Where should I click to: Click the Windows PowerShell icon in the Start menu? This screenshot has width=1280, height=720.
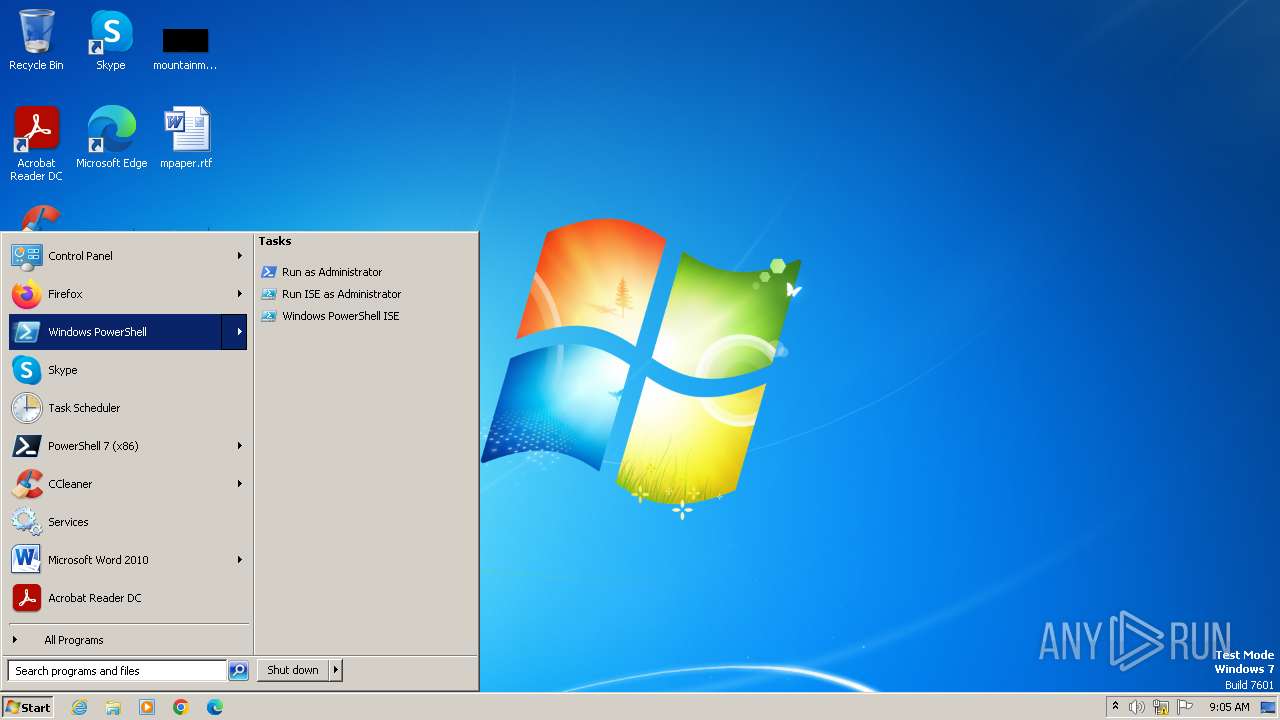point(27,332)
